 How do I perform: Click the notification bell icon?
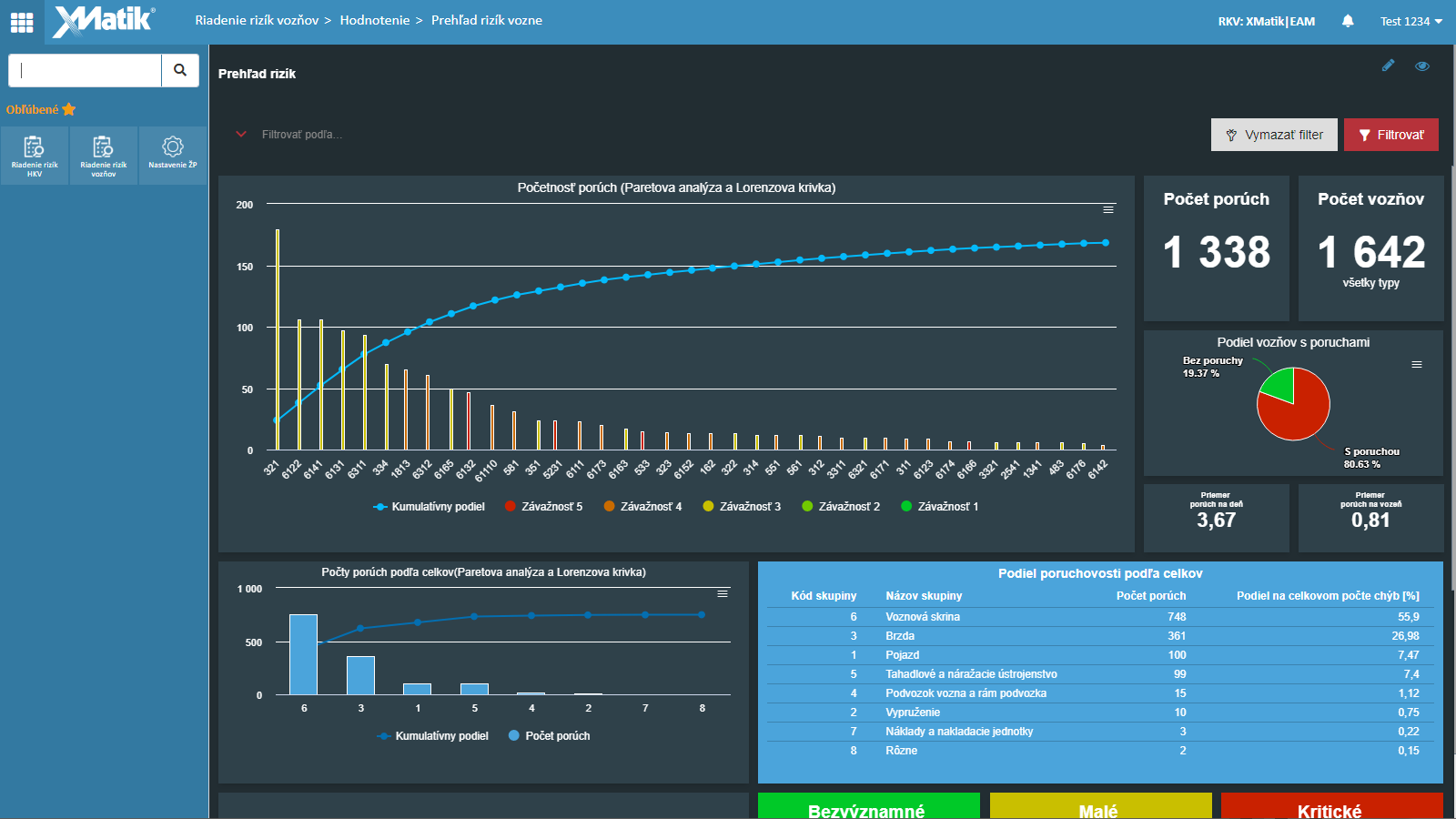click(1348, 21)
